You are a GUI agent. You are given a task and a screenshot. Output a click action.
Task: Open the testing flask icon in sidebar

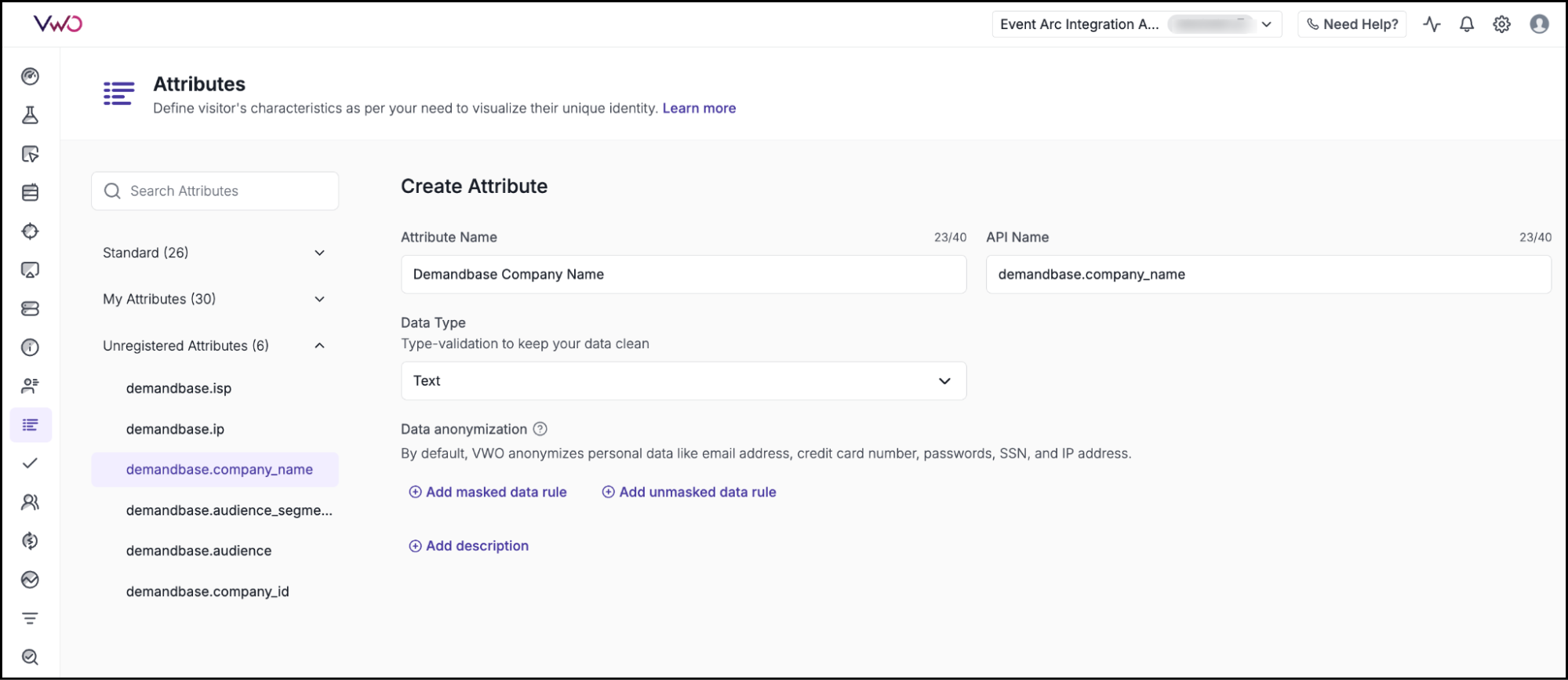coord(30,115)
